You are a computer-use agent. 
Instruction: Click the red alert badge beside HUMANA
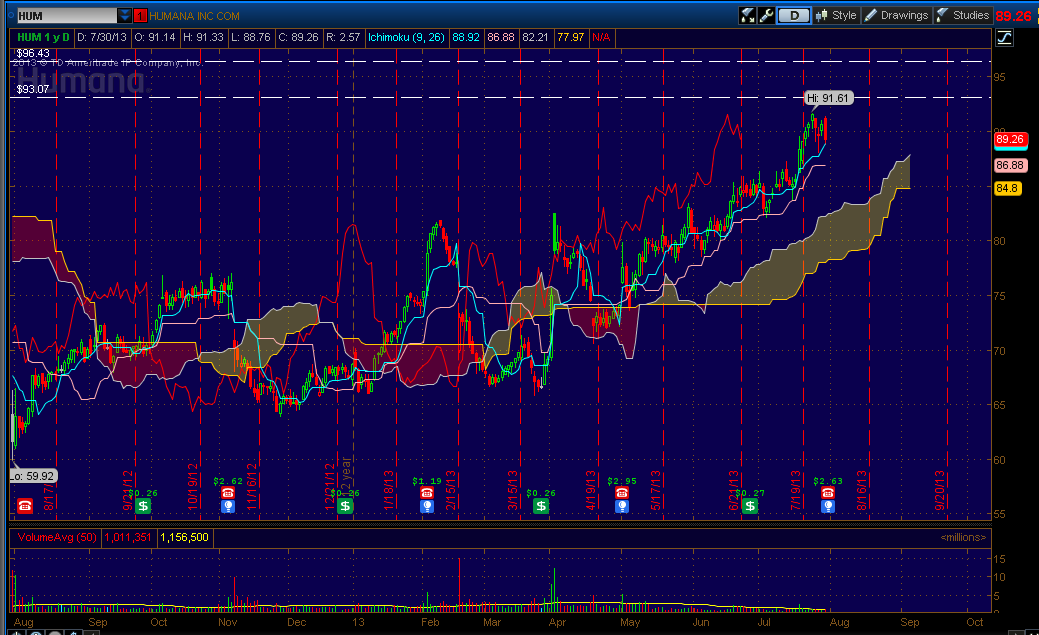[x=140, y=16]
